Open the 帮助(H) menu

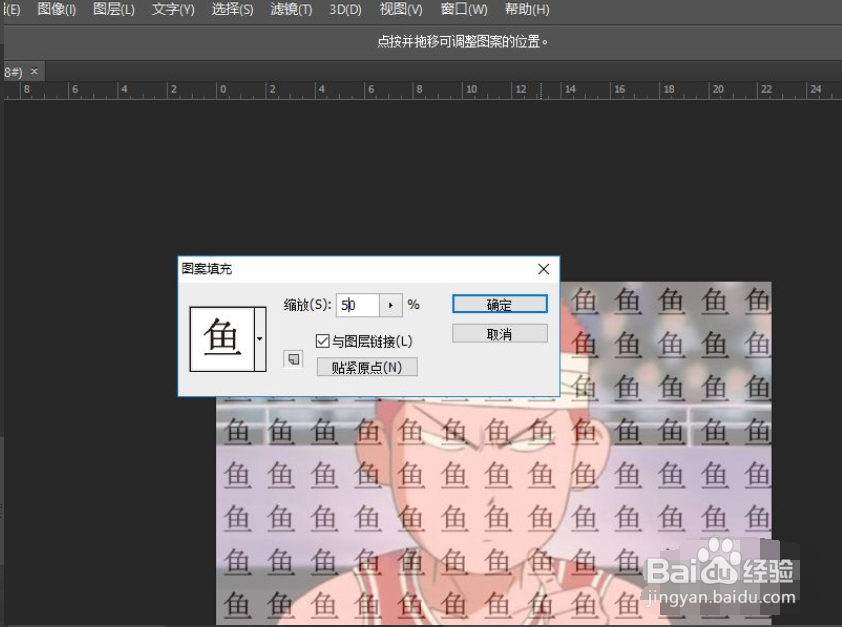[x=527, y=9]
